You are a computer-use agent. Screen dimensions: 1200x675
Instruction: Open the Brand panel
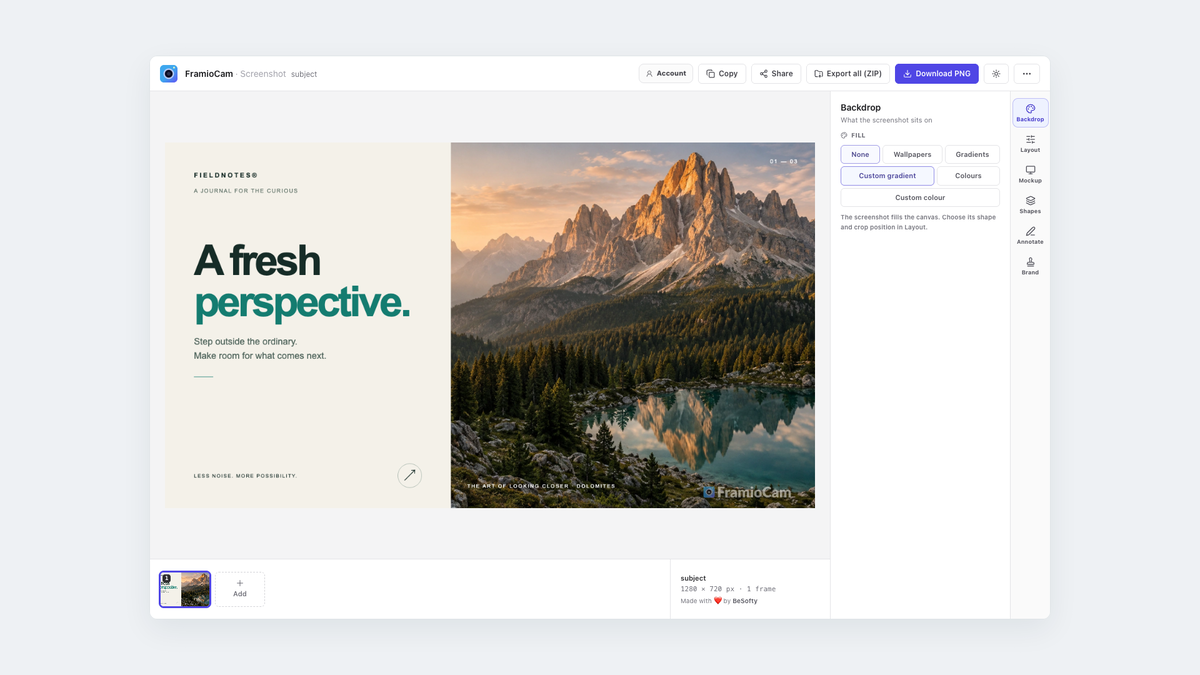click(x=1030, y=266)
